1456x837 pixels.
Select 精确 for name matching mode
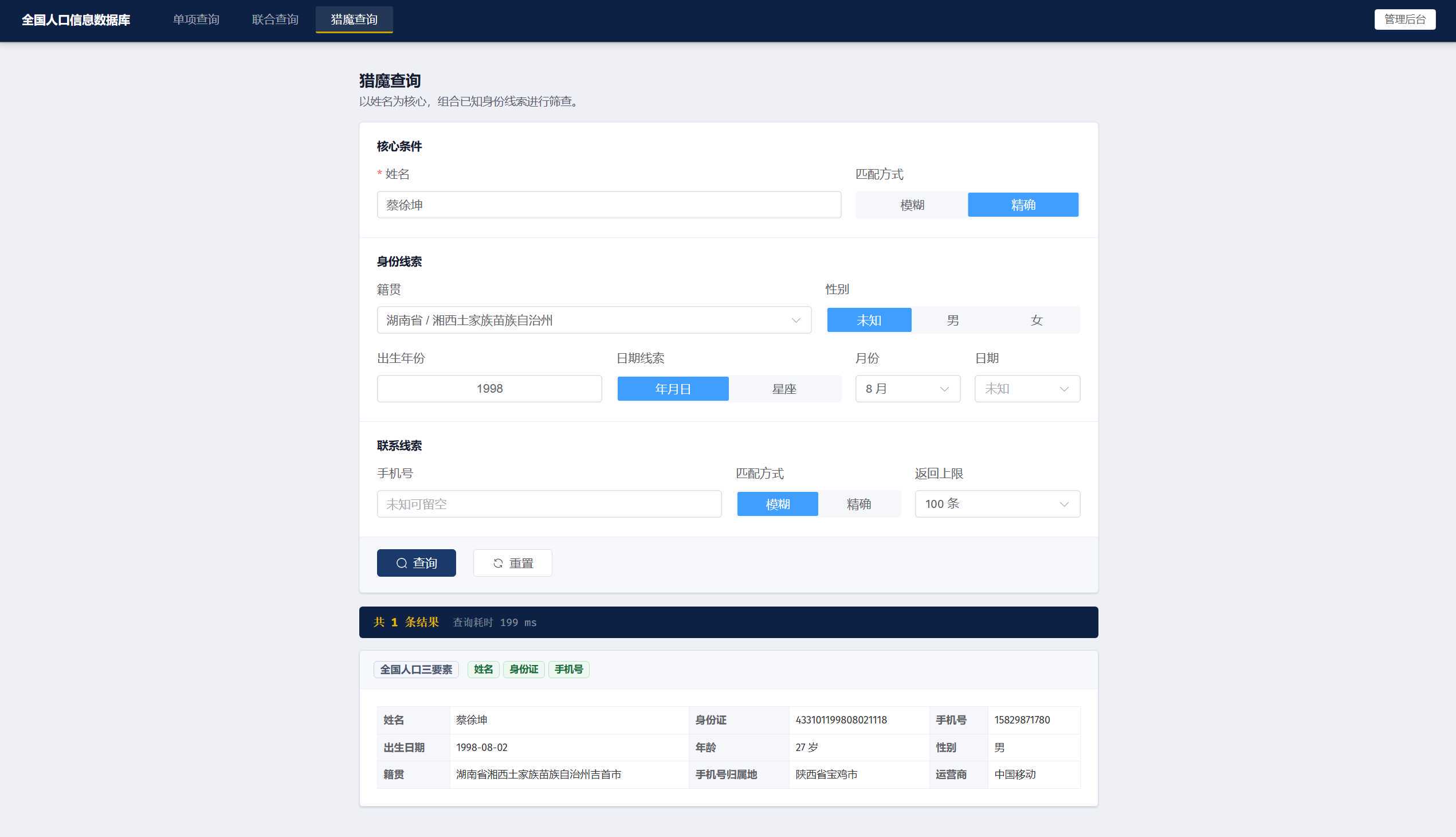tap(1023, 205)
